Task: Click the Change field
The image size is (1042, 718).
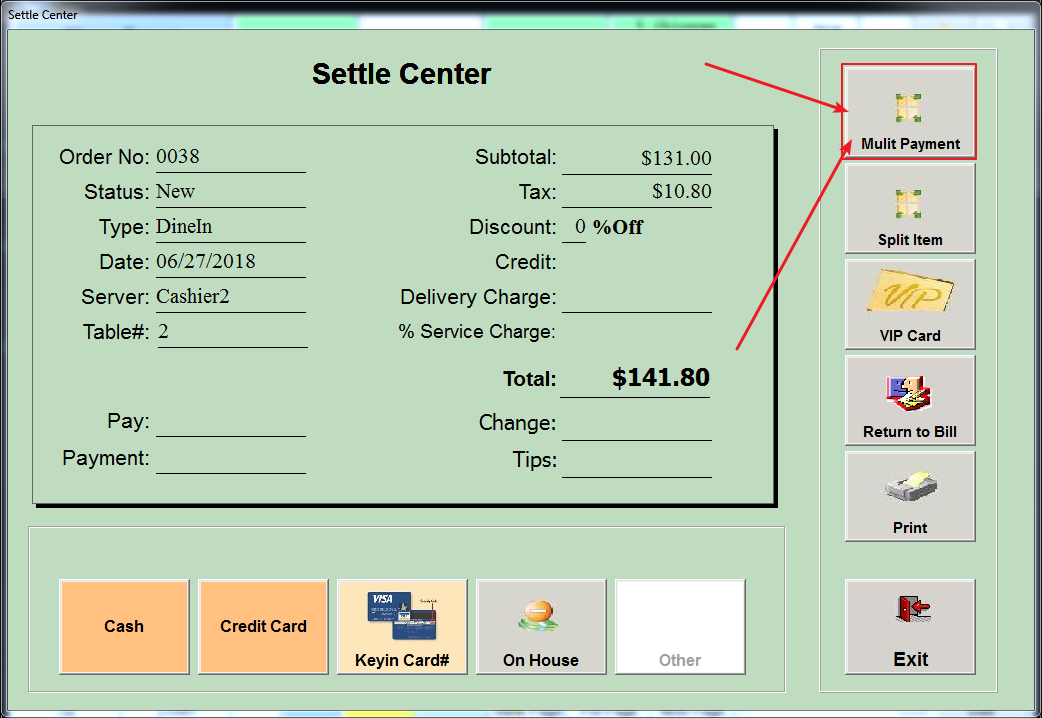Action: click(637, 424)
